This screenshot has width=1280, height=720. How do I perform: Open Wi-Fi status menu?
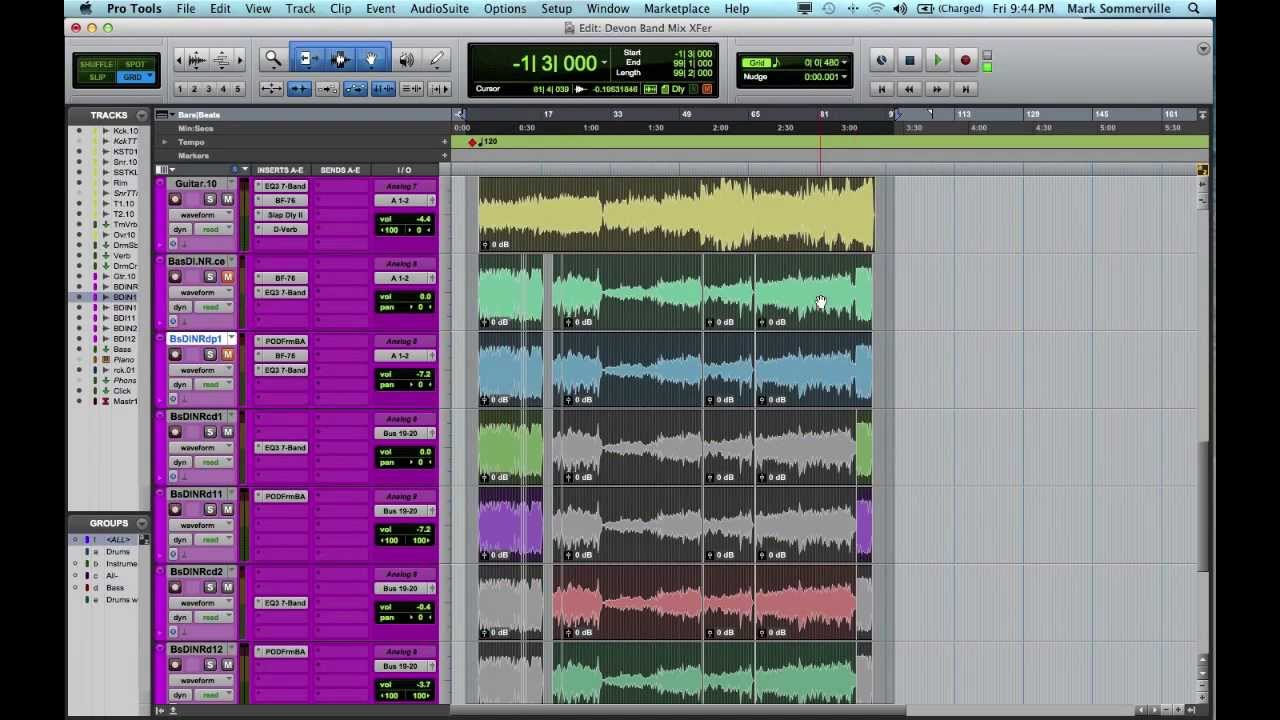tap(876, 9)
